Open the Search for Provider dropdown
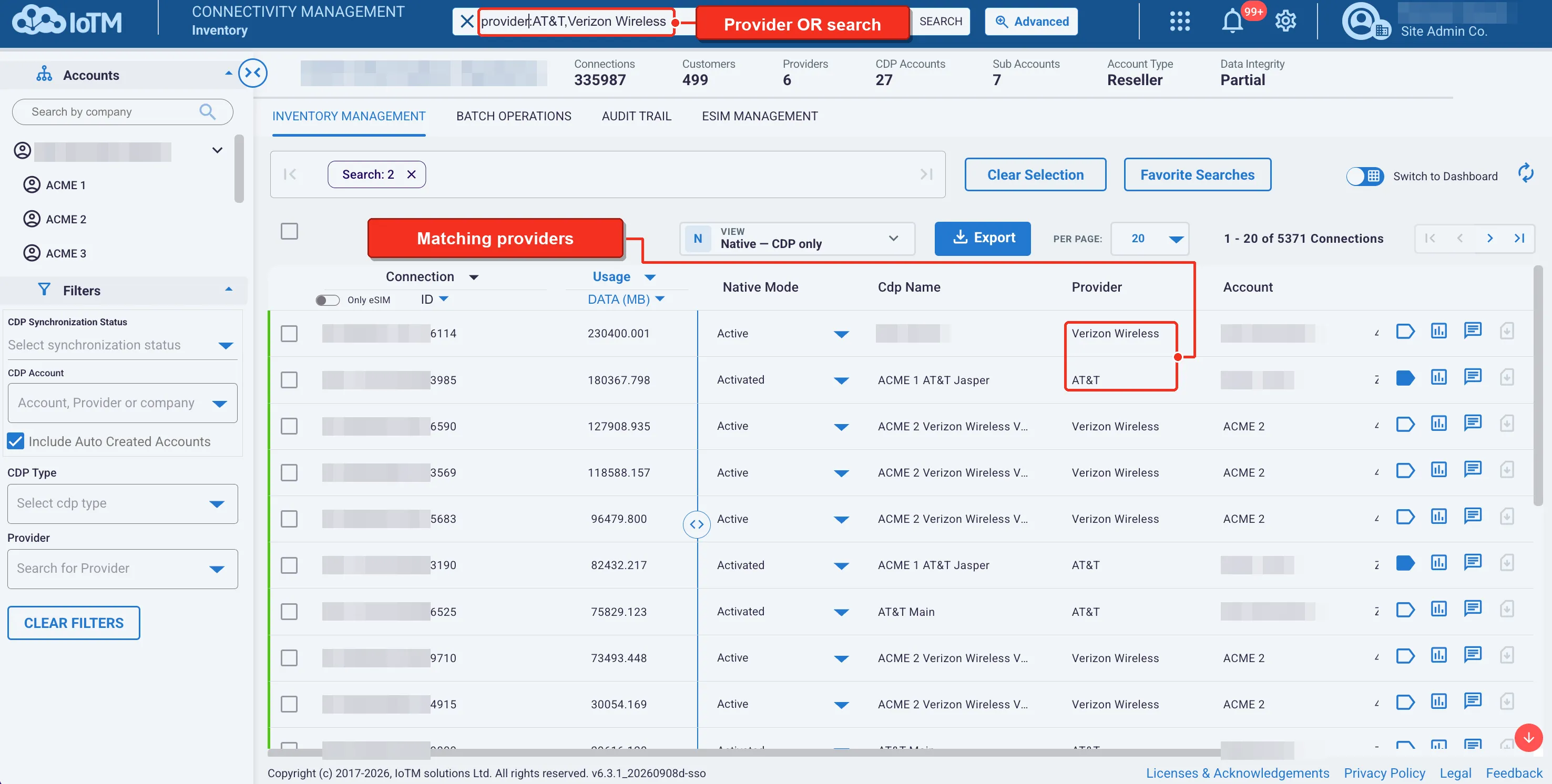Image resolution: width=1552 pixels, height=784 pixels. (x=122, y=569)
